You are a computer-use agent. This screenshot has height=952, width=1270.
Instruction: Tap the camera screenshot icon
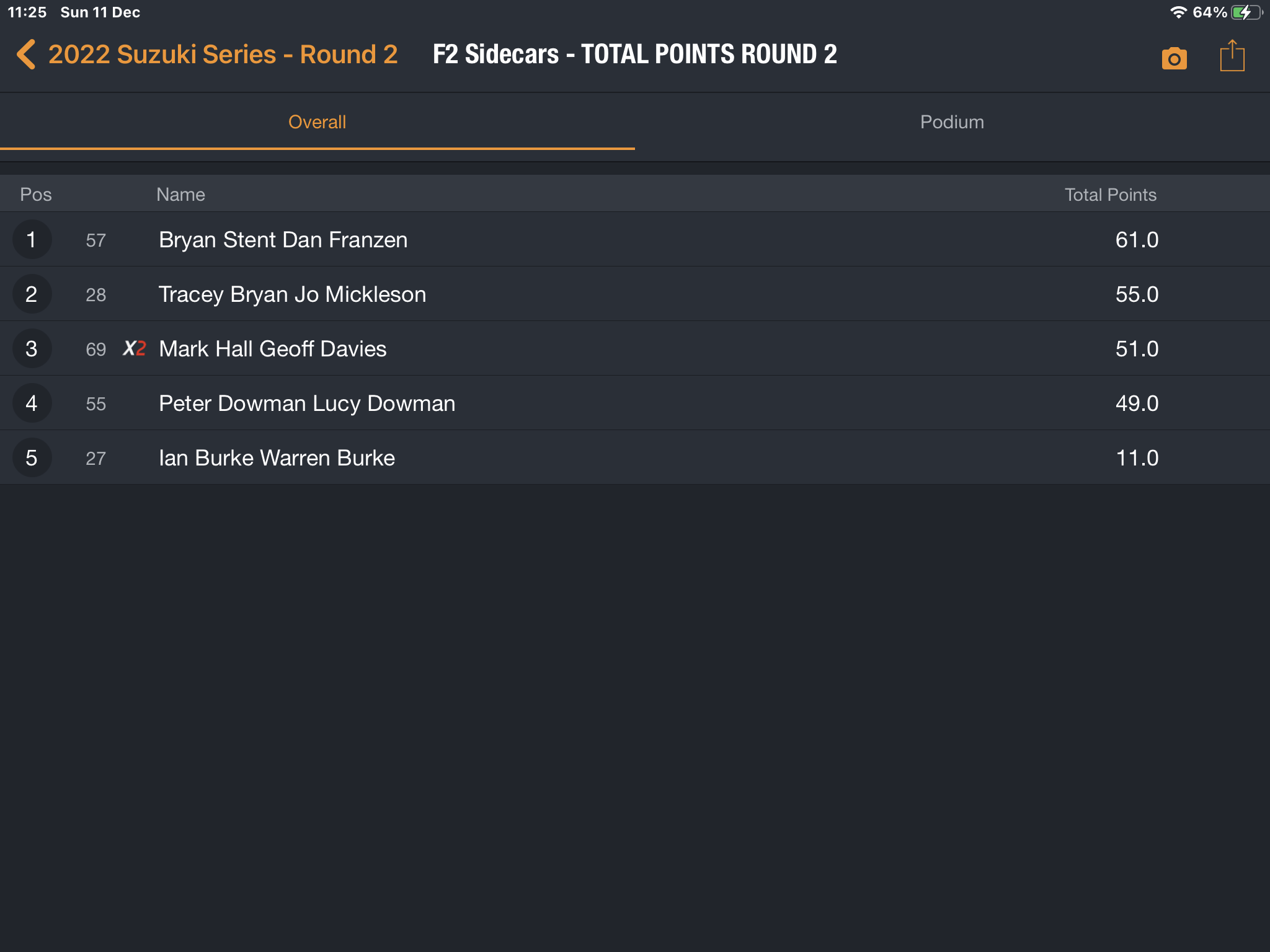click(1174, 58)
